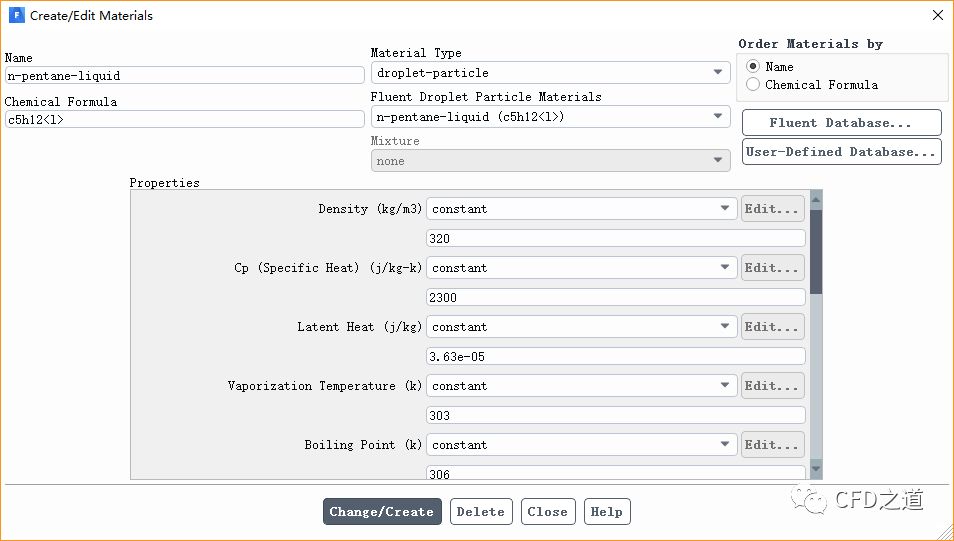Viewport: 954px width, 541px height.
Task: Open Fluent Database button
Action: coord(841,123)
